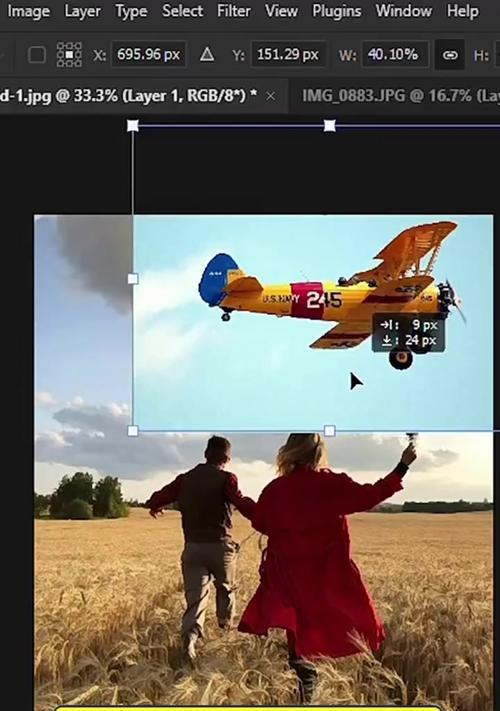500x711 pixels.
Task: Click the Y position input field
Action: (288, 55)
